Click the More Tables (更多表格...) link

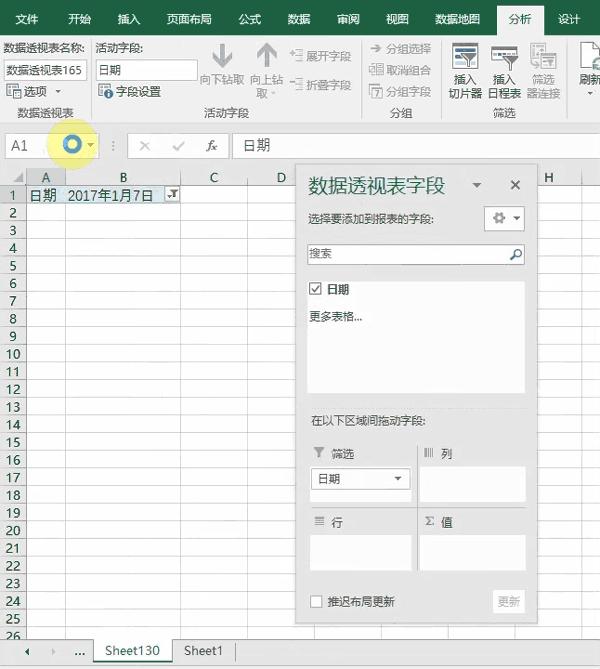[335, 316]
